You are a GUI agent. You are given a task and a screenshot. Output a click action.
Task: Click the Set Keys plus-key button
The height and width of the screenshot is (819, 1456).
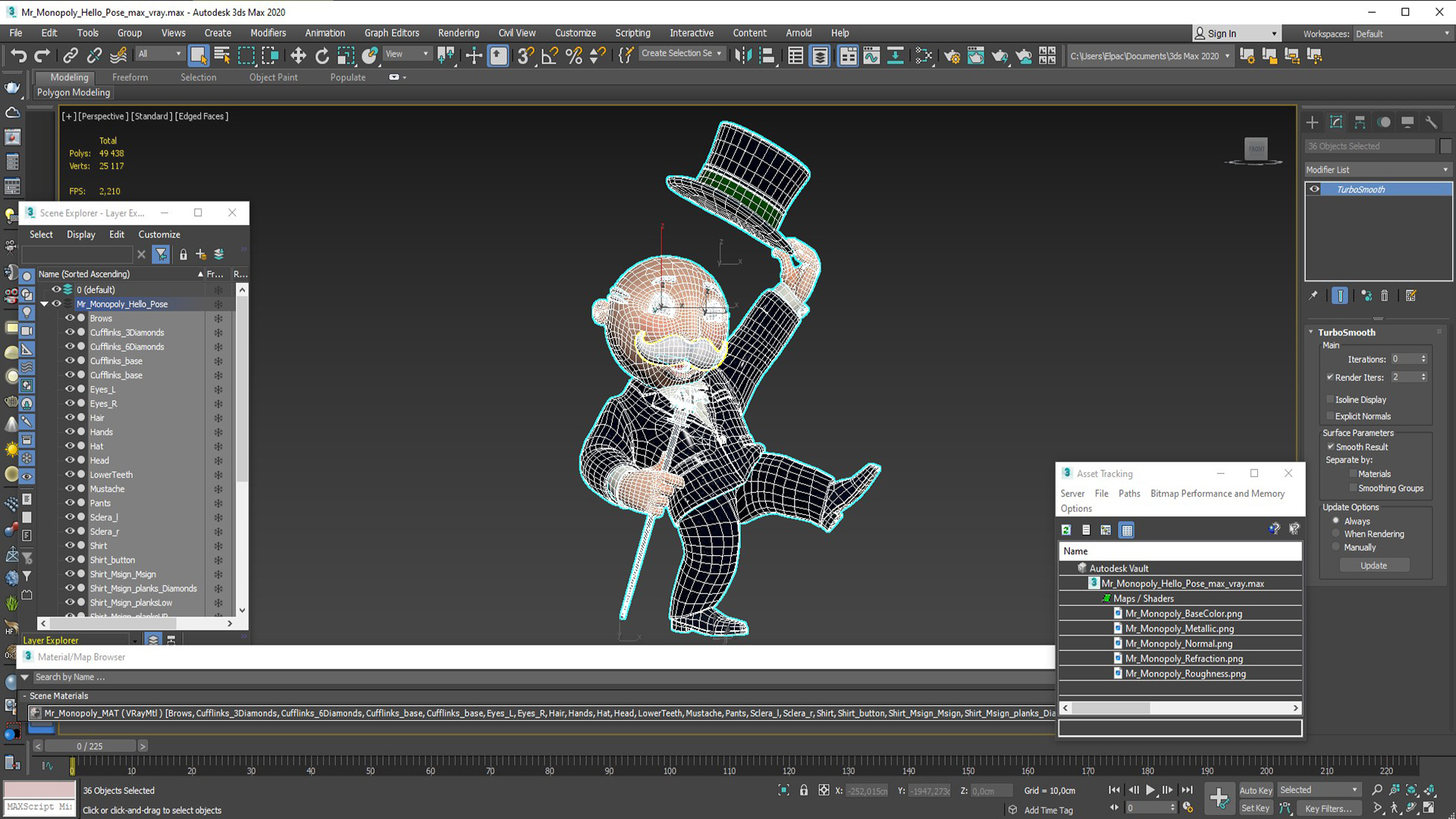[x=1219, y=799]
